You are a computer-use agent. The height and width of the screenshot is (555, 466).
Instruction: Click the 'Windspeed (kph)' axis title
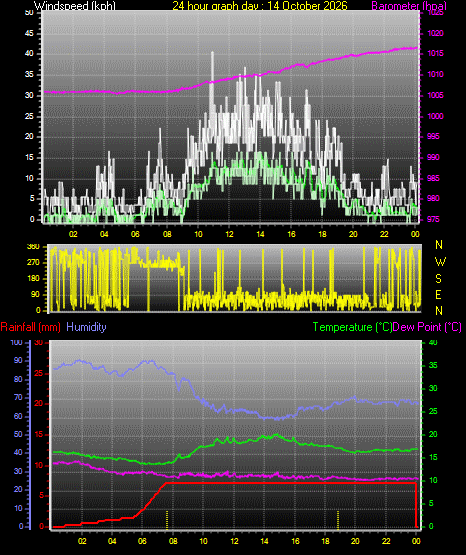coord(75,6)
